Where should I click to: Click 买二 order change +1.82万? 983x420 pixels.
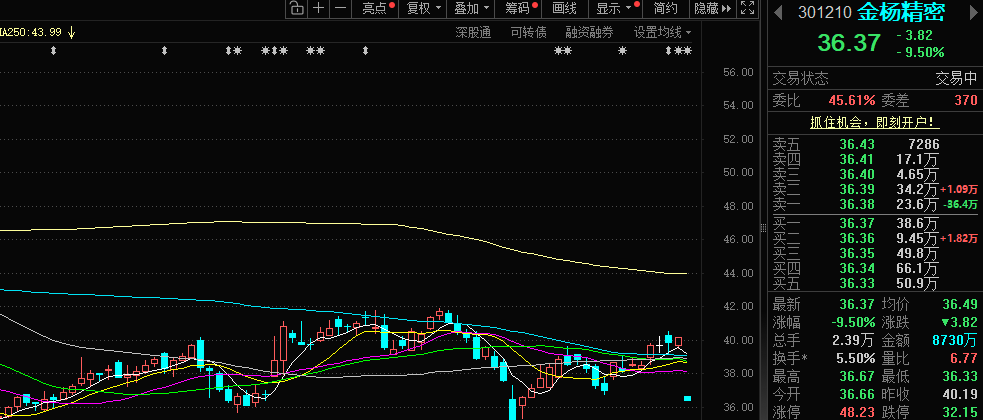[x=959, y=238]
